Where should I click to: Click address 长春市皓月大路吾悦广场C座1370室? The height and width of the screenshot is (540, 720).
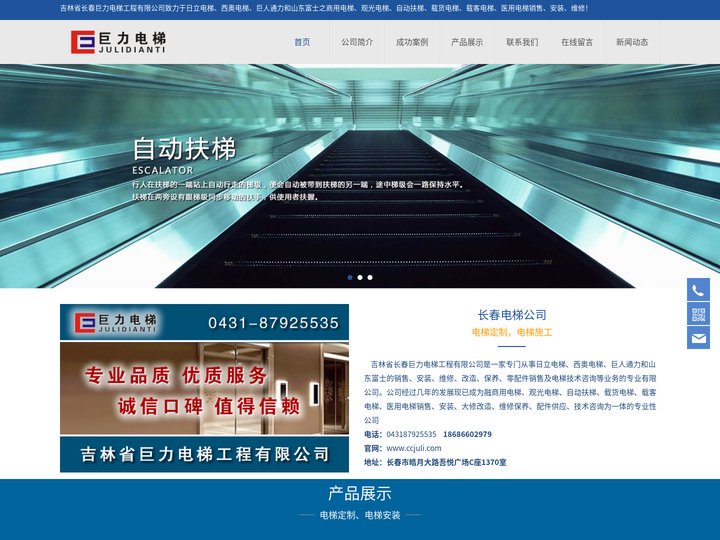pos(446,462)
